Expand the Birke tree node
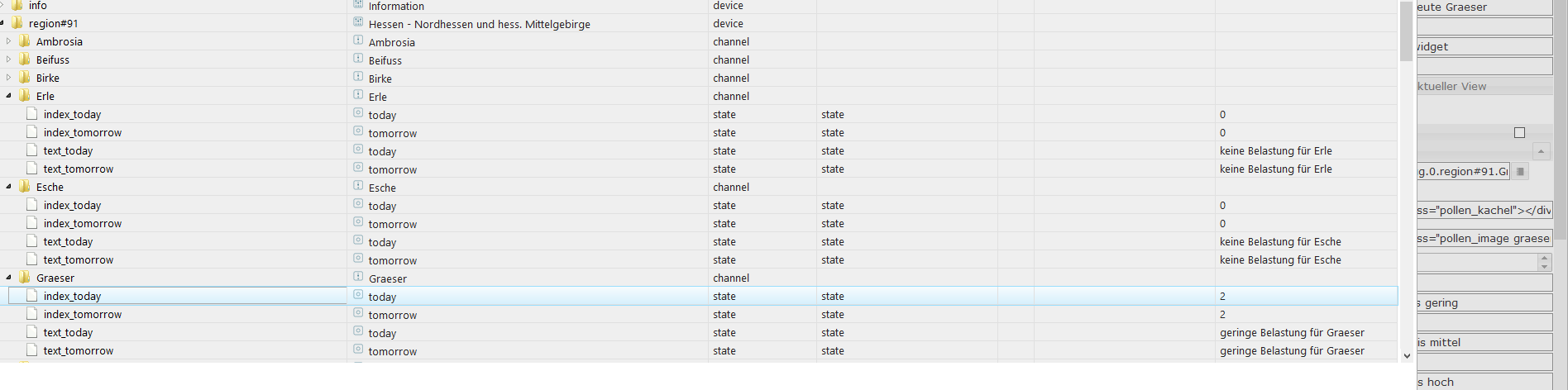This screenshot has width=1568, height=390. coord(8,78)
